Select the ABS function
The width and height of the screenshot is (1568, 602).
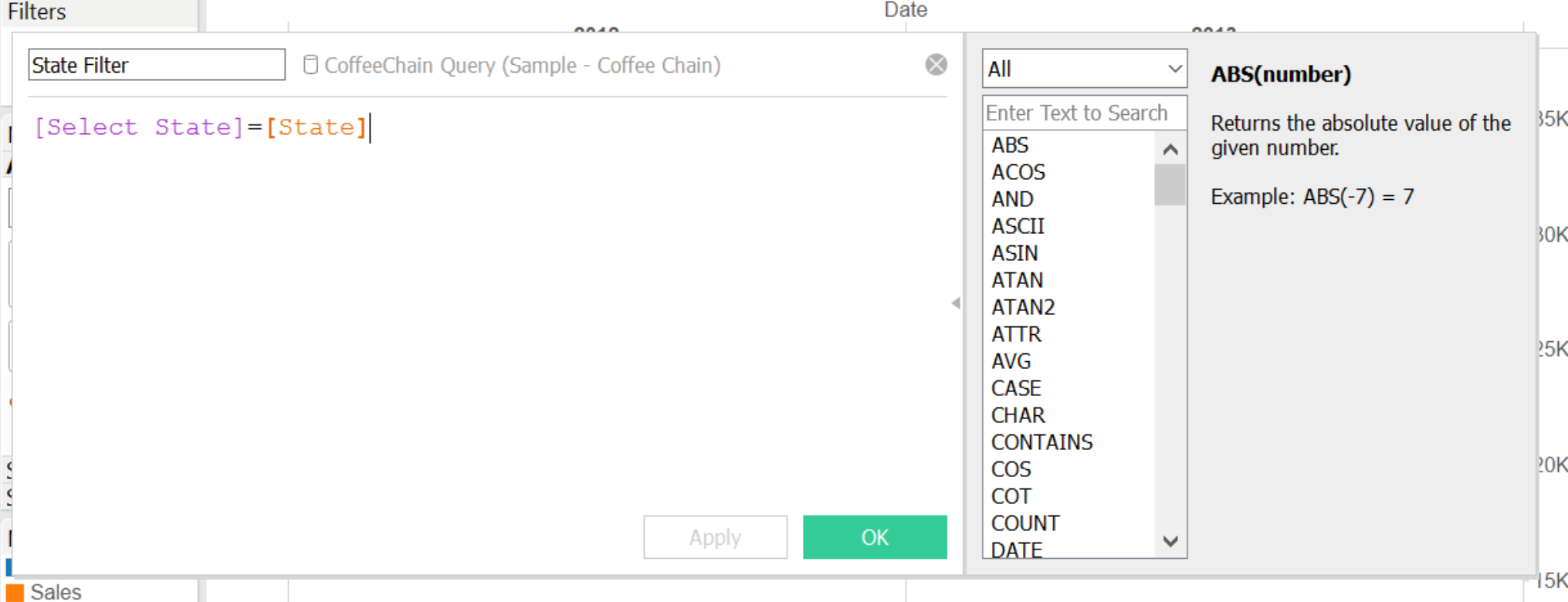point(1010,145)
